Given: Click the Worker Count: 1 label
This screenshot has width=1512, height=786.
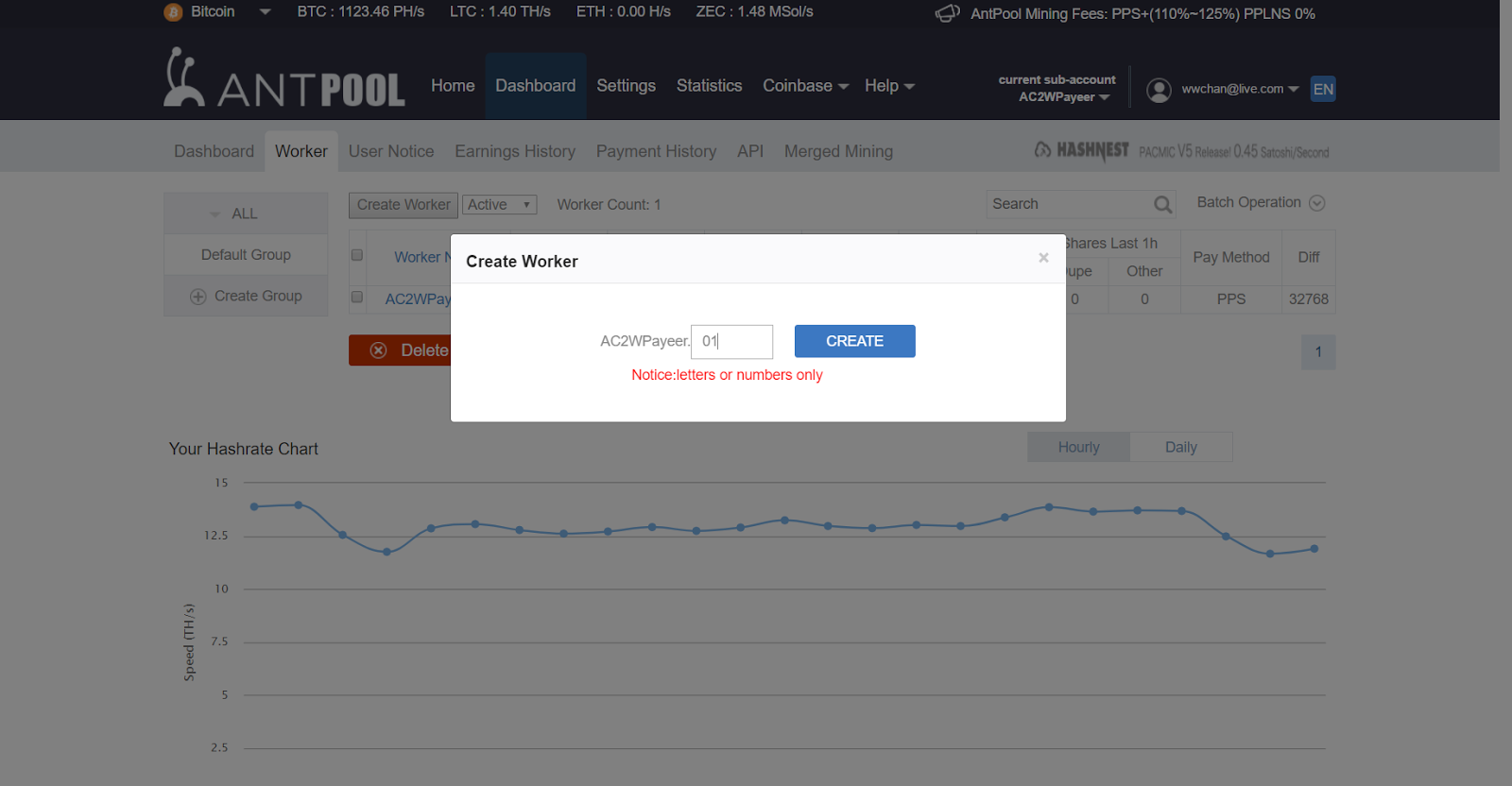Looking at the screenshot, I should coord(609,205).
